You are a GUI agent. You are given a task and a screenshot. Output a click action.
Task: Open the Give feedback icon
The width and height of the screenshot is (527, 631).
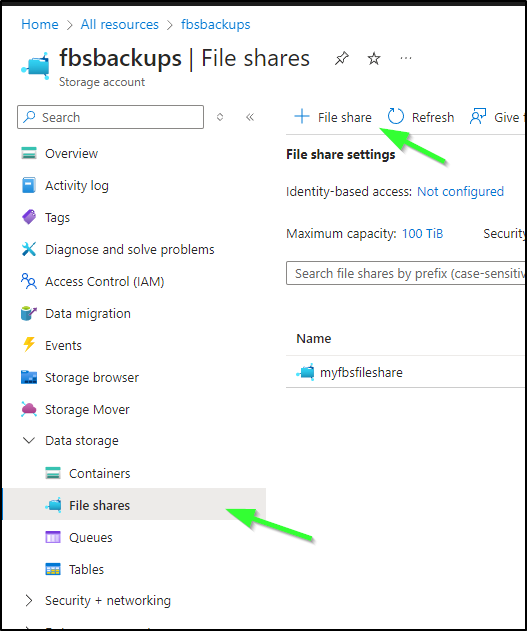click(478, 117)
